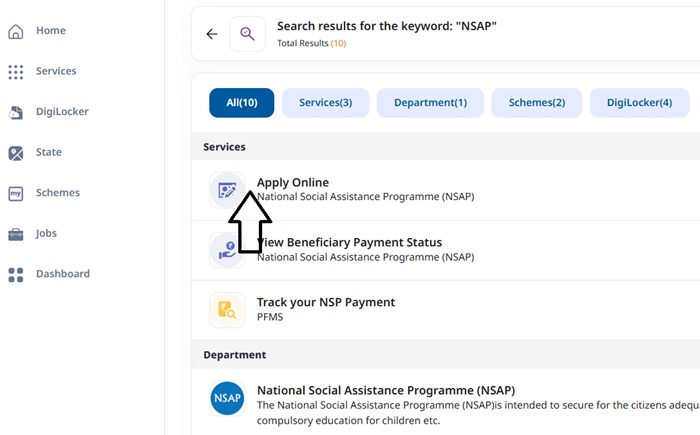700x435 pixels.
Task: Click NSAP subtitle under Apply Online
Action: (x=366, y=197)
